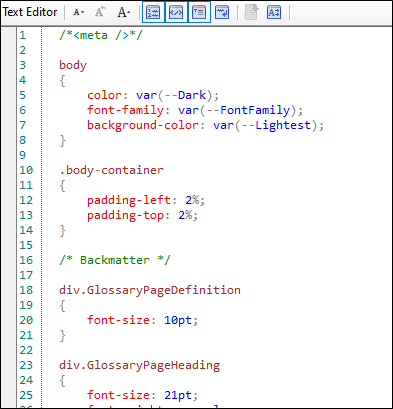This screenshot has height=409, width=393.
Task: Click line number 22 in the gutter
Action: click(x=26, y=350)
